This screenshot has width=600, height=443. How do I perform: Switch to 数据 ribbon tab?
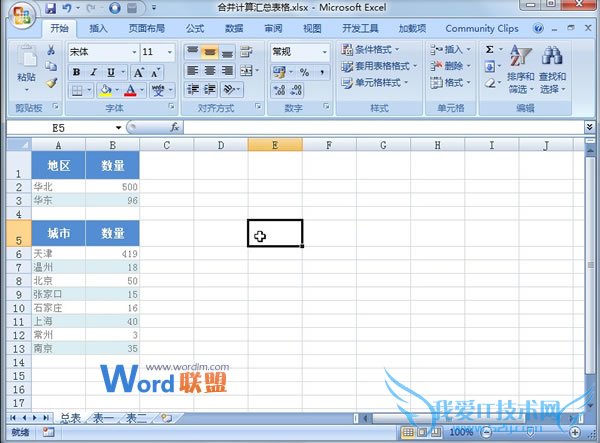coord(234,28)
